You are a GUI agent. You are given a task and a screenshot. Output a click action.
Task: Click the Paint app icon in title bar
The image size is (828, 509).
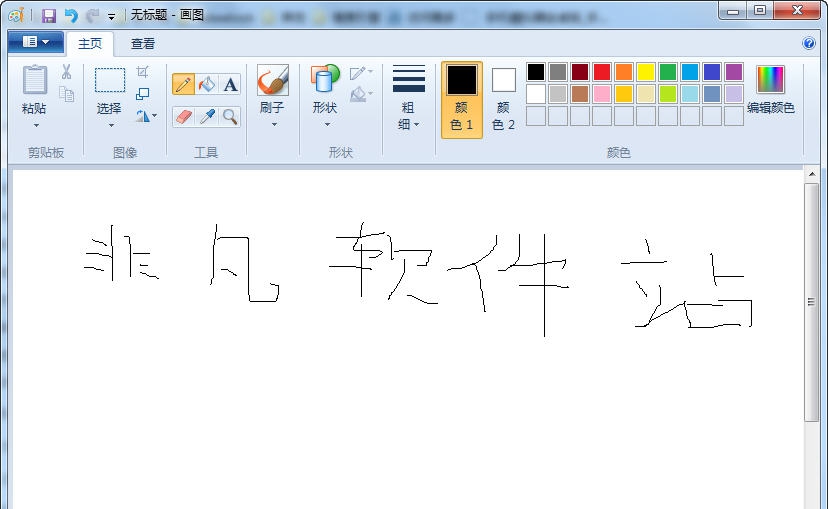(16, 15)
